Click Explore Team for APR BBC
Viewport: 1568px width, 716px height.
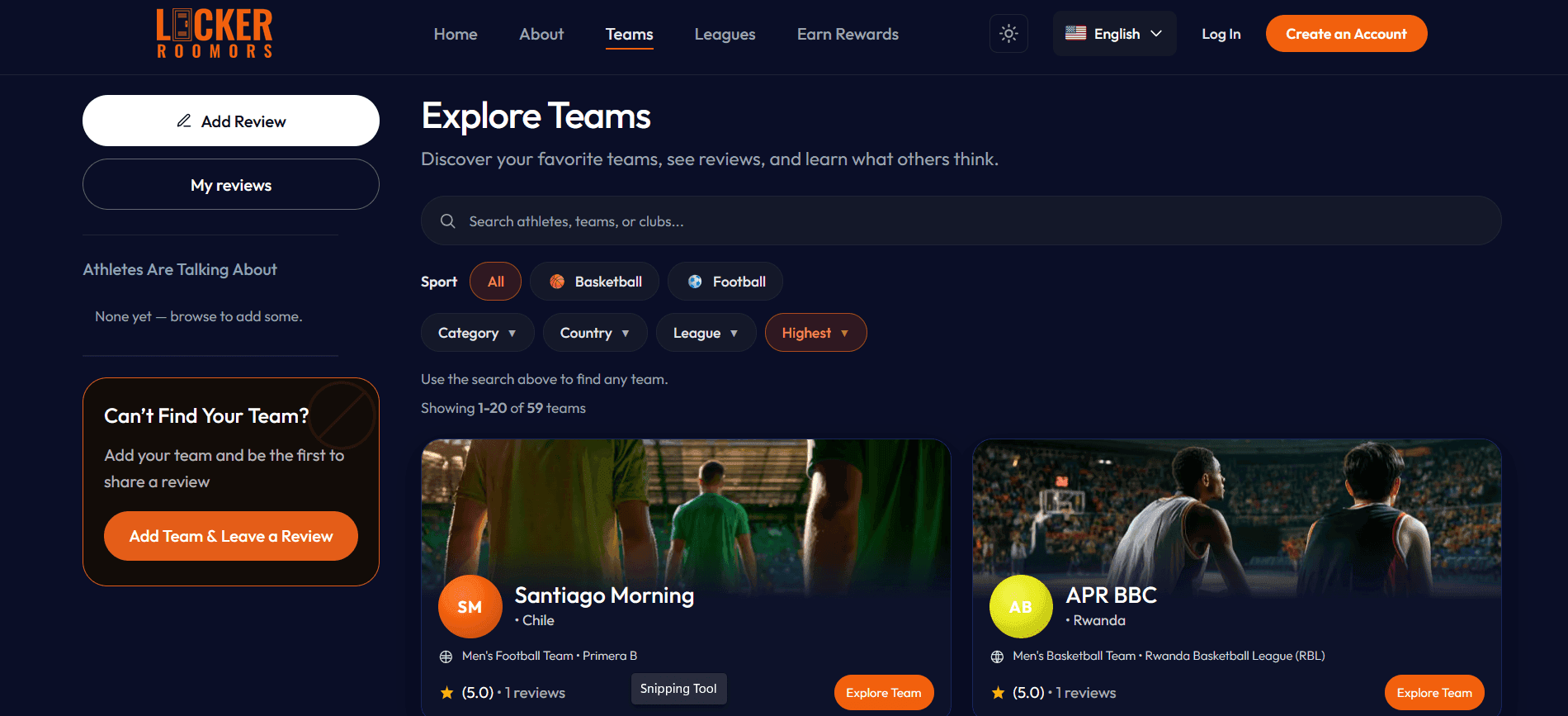pyautogui.click(x=1434, y=693)
